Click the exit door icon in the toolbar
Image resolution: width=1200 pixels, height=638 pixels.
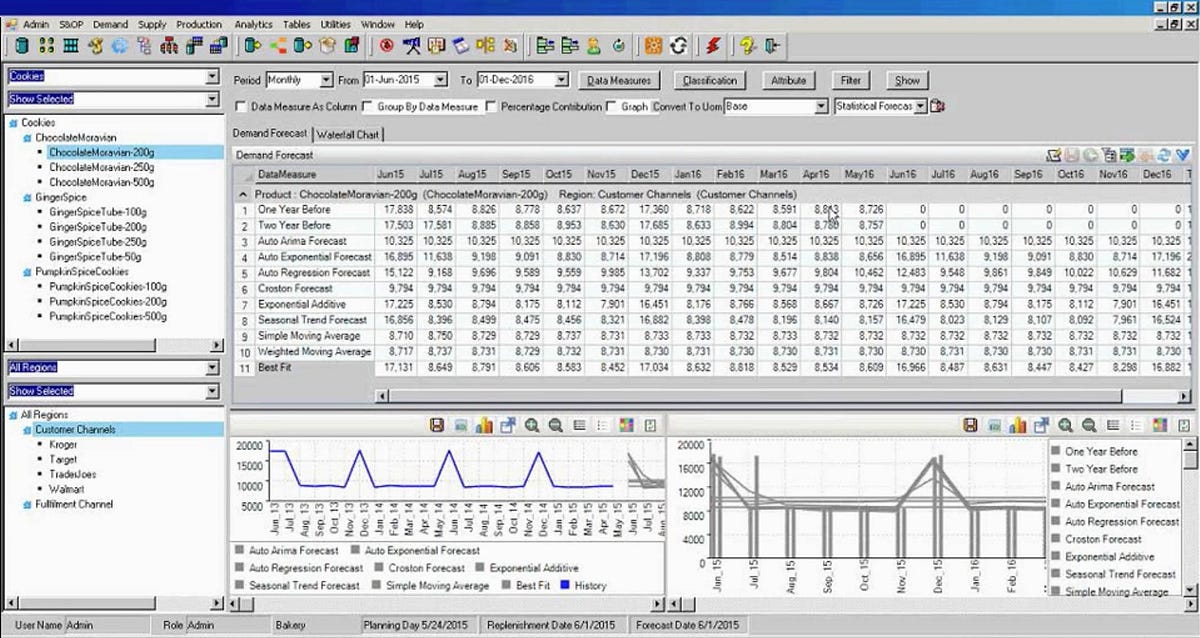click(773, 46)
